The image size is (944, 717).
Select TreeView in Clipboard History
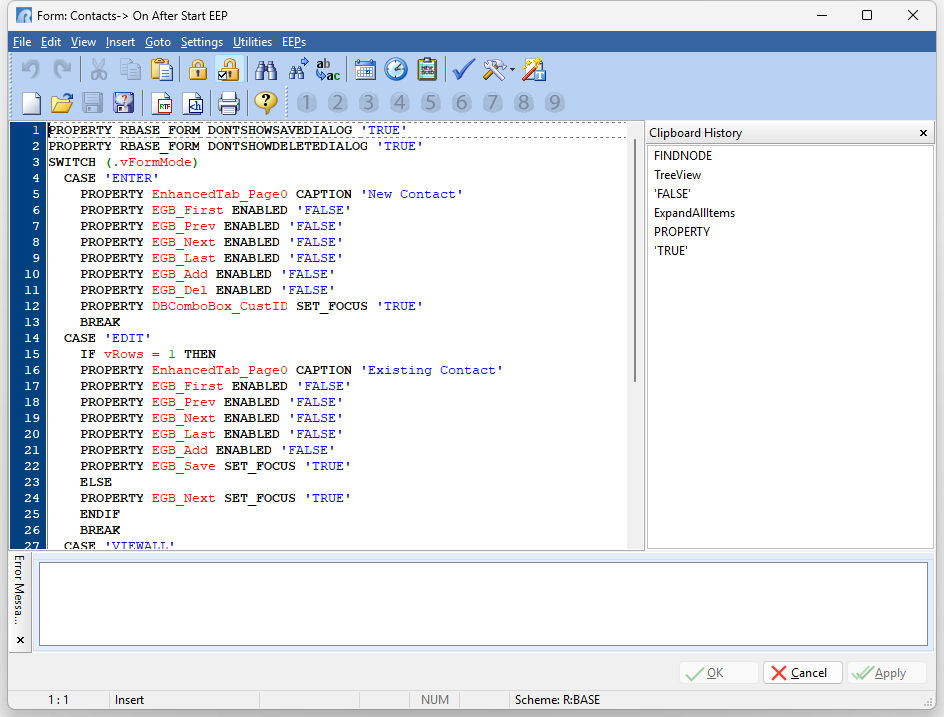(677, 175)
